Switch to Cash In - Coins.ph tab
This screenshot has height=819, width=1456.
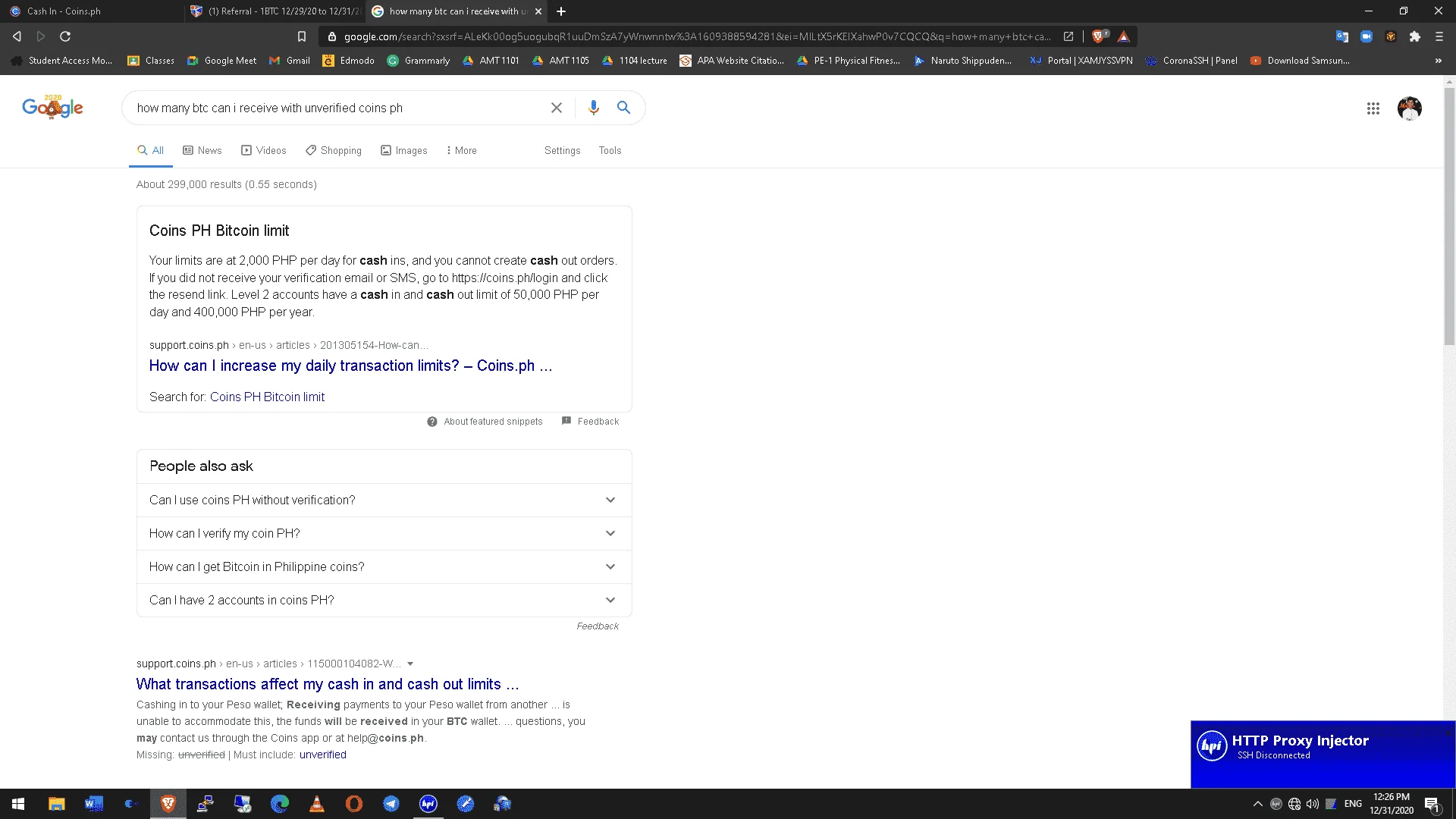(91, 11)
